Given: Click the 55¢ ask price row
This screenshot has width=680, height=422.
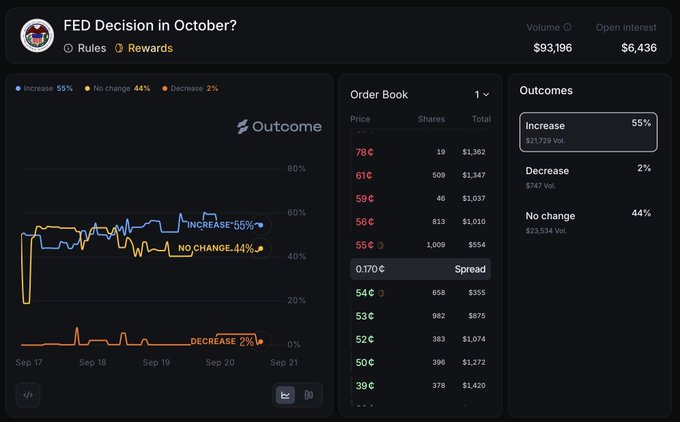Looking at the screenshot, I should click(x=420, y=245).
